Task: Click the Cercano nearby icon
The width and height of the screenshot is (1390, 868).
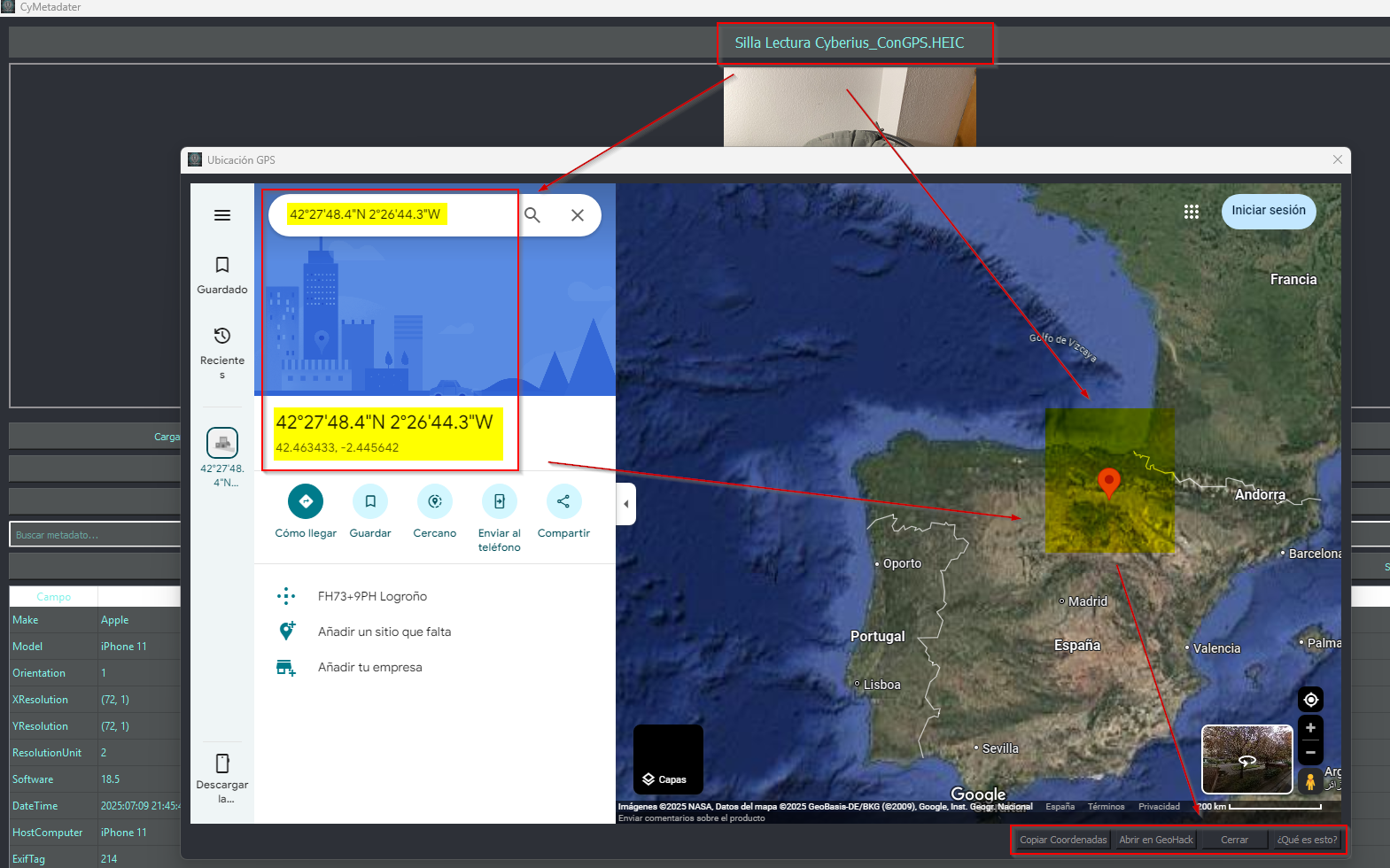Action: [435, 501]
